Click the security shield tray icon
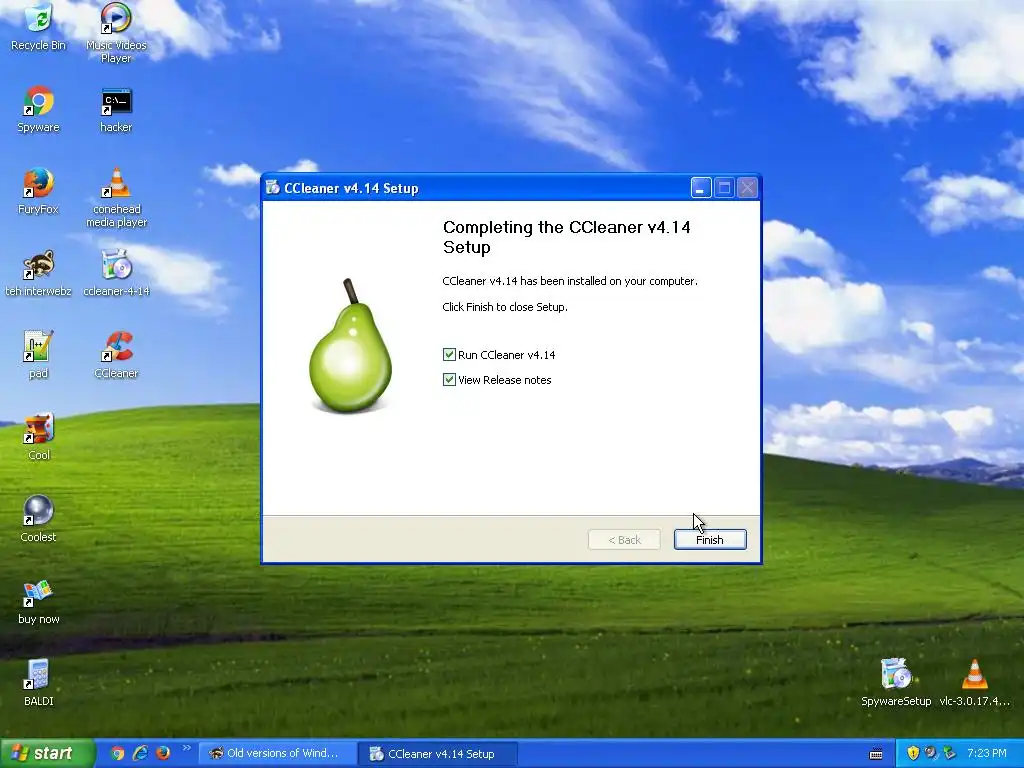This screenshot has height=768, width=1024. click(913, 754)
